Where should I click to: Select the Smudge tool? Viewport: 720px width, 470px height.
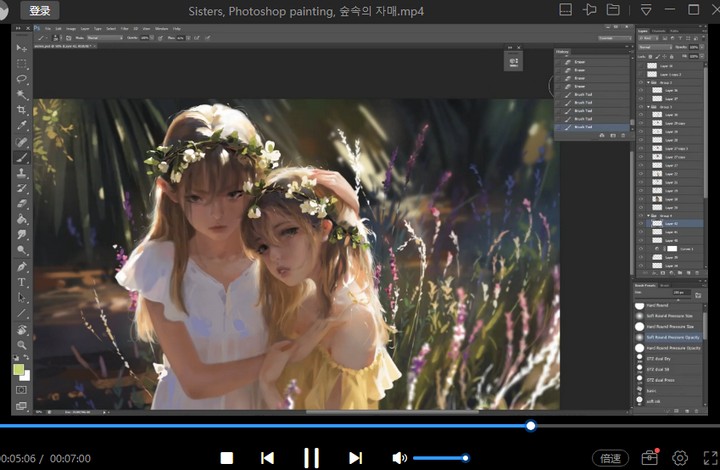pyautogui.click(x=21, y=235)
